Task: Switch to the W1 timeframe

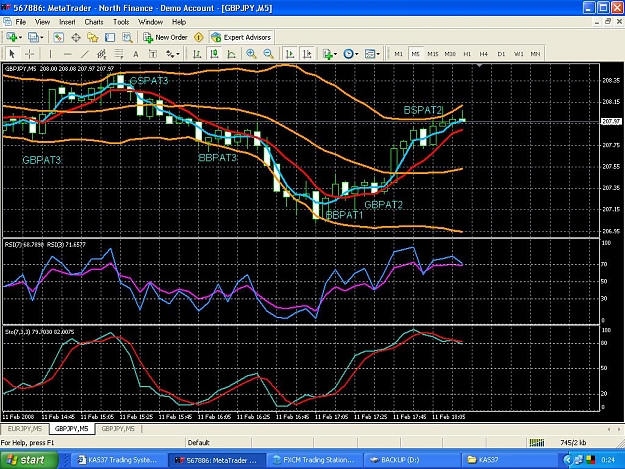Action: point(519,54)
